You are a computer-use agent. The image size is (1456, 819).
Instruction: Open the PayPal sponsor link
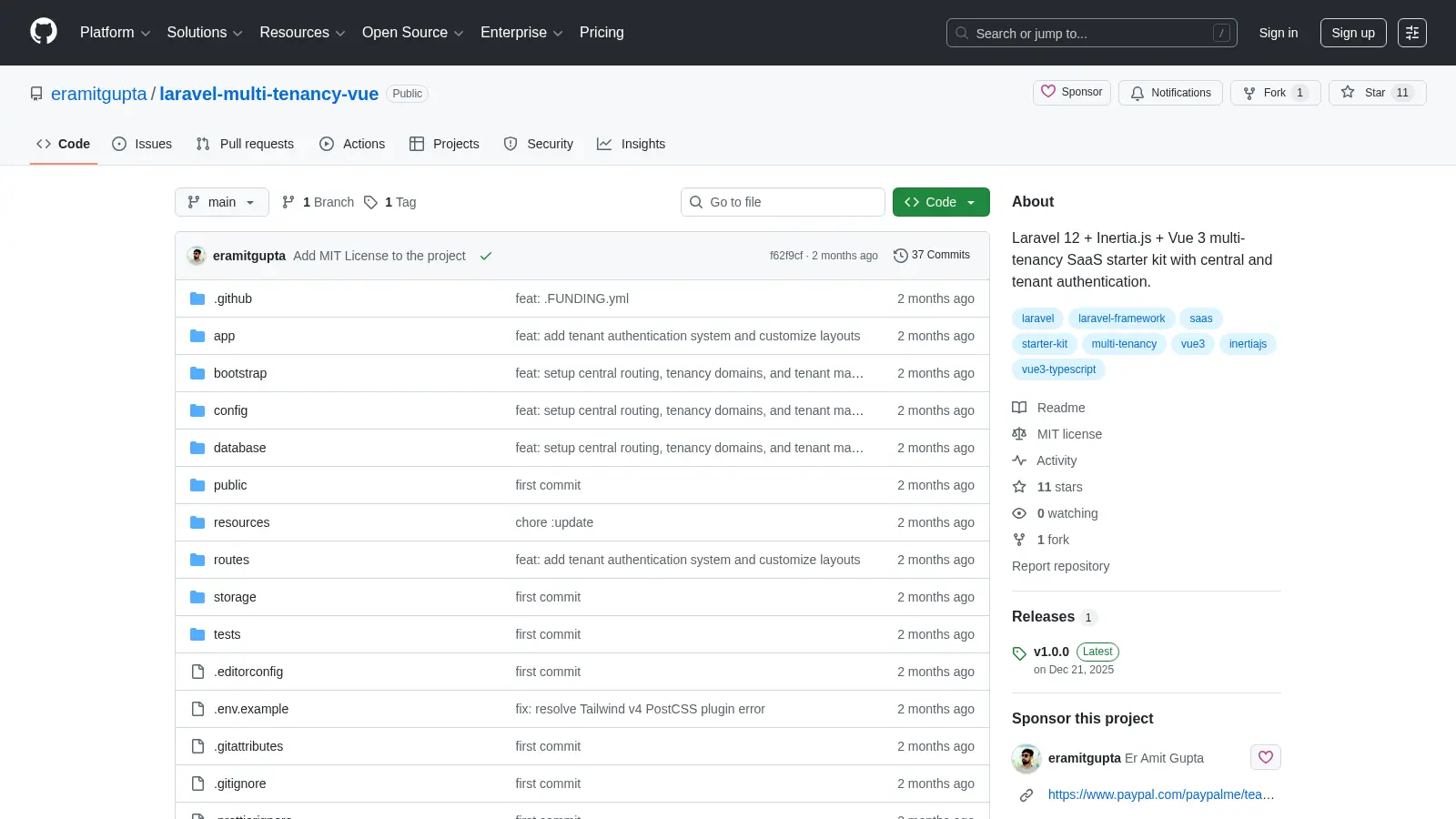point(1161,794)
